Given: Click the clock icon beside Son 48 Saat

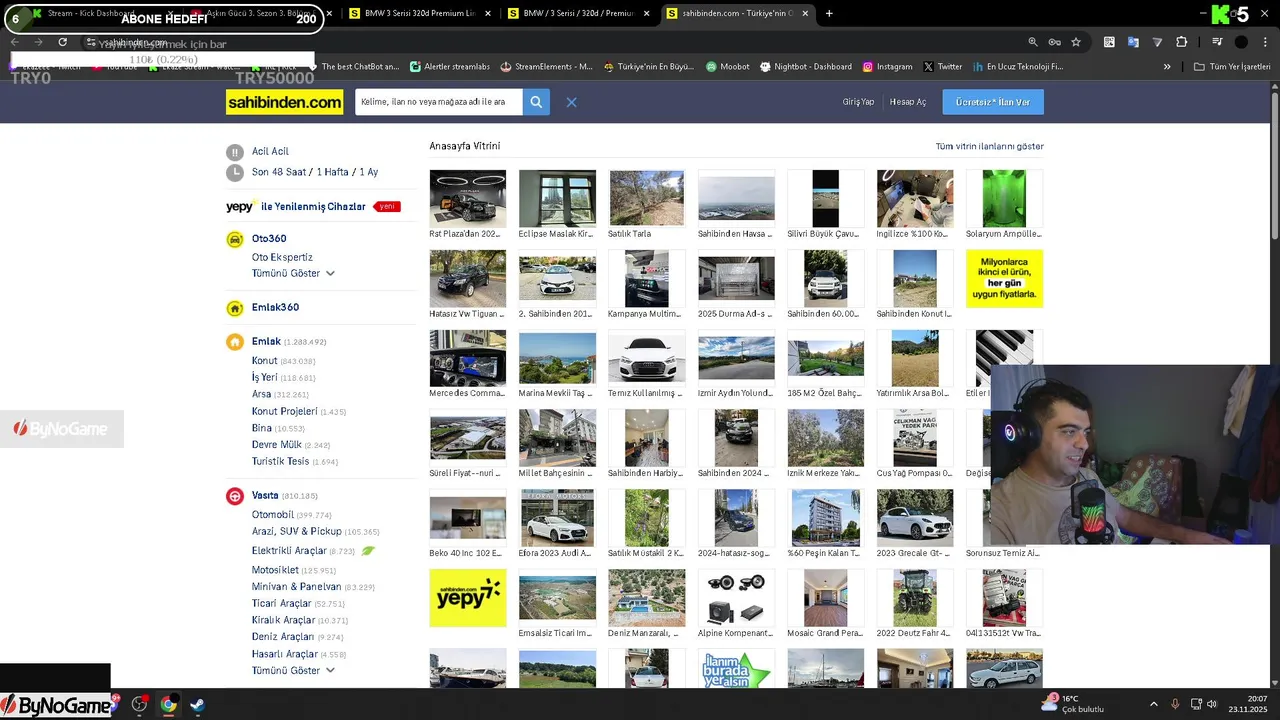Looking at the screenshot, I should [234, 172].
